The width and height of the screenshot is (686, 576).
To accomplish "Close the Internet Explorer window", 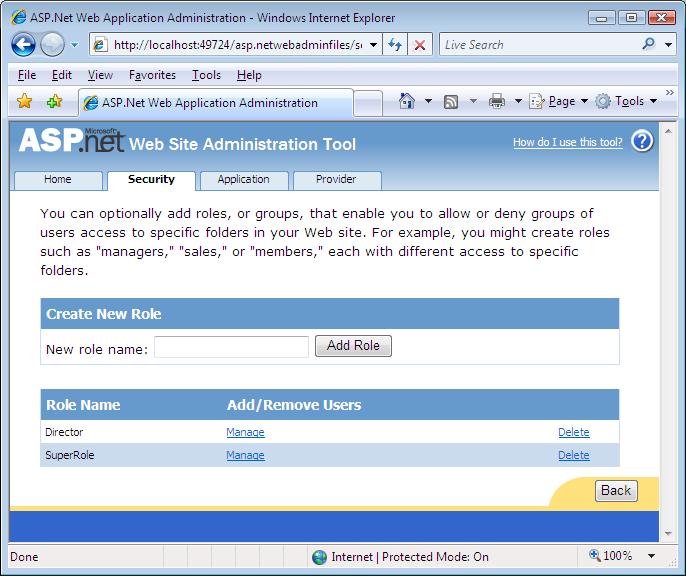I will pyautogui.click(x=662, y=17).
